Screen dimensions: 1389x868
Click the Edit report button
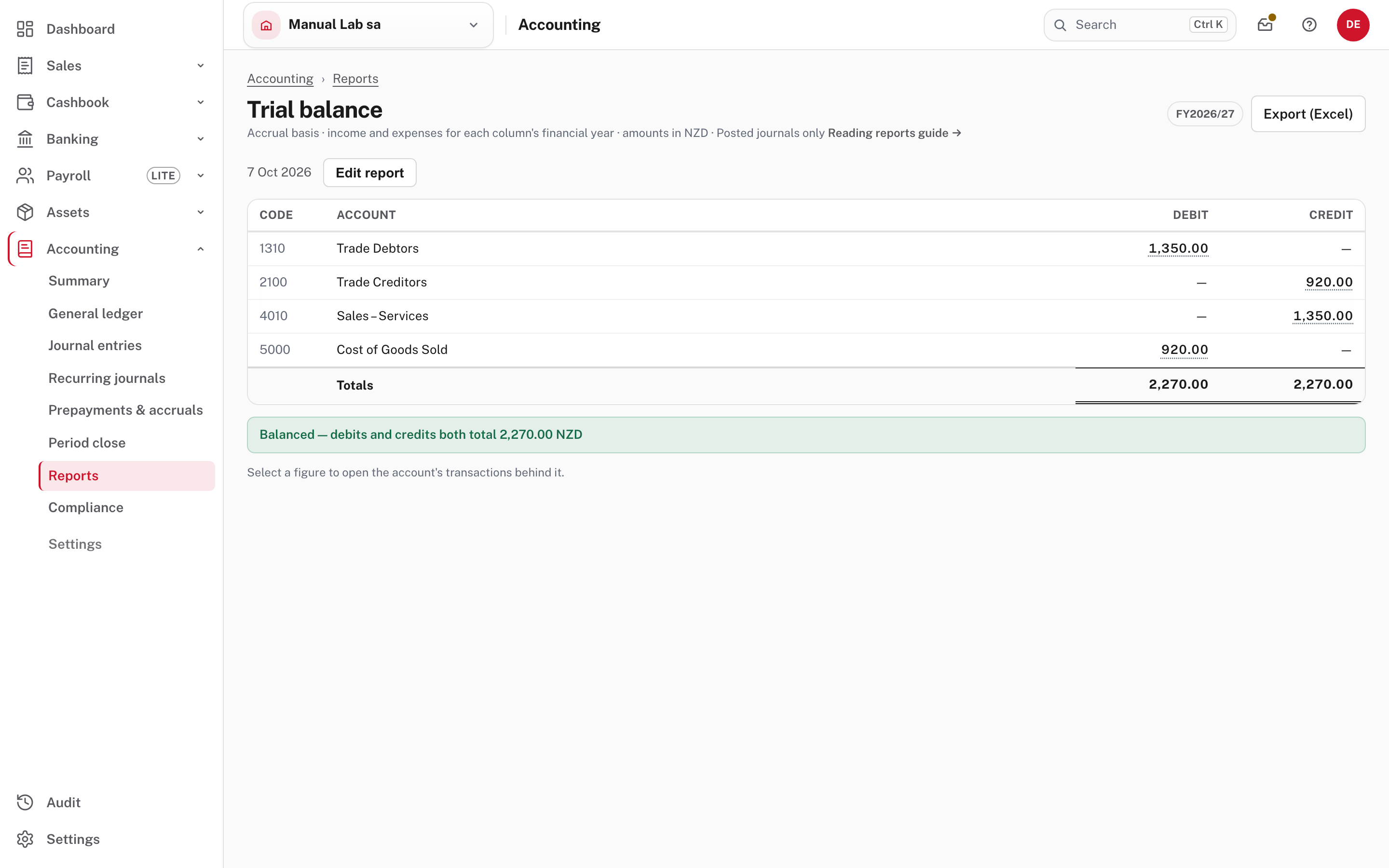[x=369, y=173]
